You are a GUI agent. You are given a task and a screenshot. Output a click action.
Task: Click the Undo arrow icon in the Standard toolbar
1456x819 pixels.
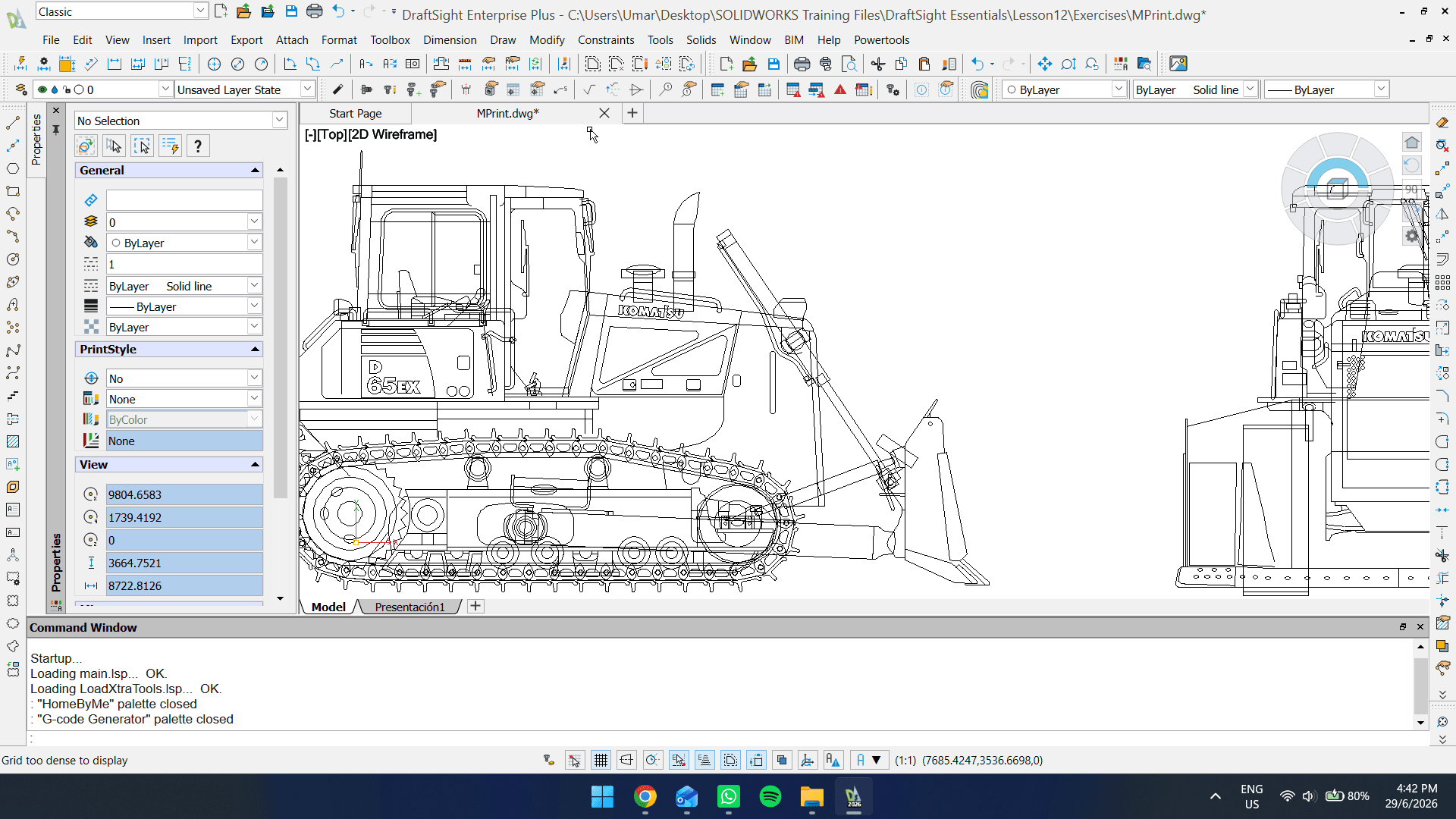pos(977,64)
